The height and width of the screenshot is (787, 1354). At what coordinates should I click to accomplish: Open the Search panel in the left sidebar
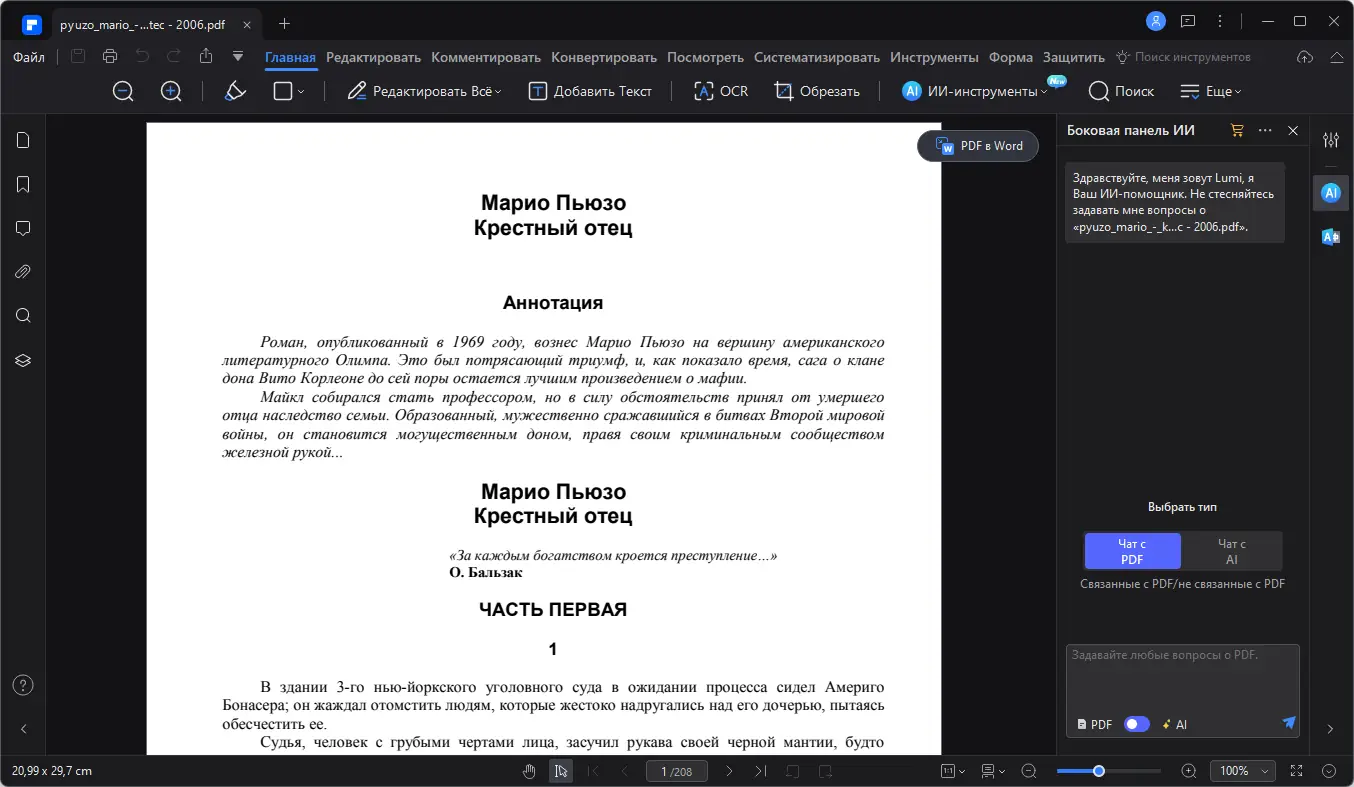click(x=22, y=315)
